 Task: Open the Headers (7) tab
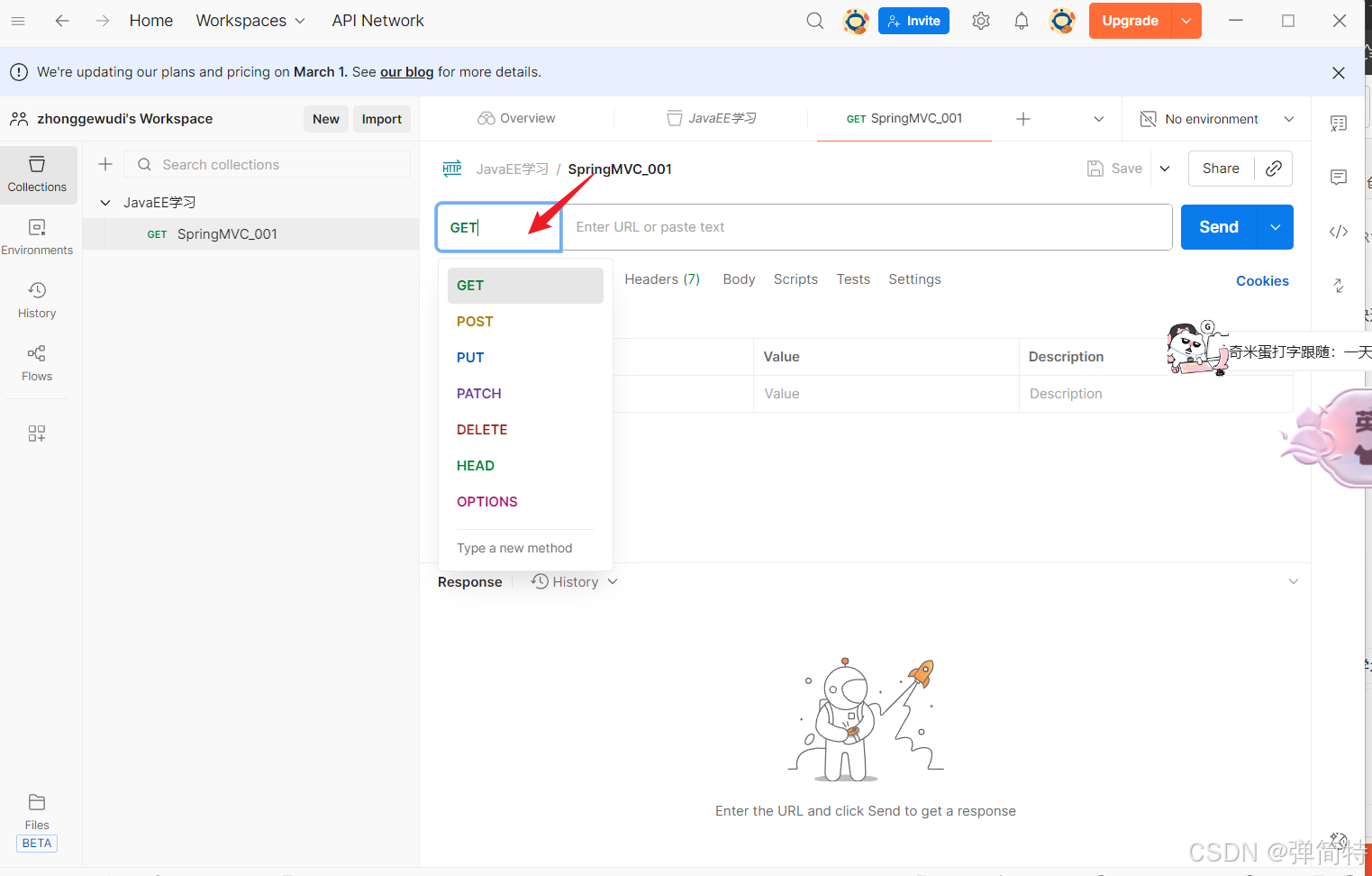coord(662,279)
